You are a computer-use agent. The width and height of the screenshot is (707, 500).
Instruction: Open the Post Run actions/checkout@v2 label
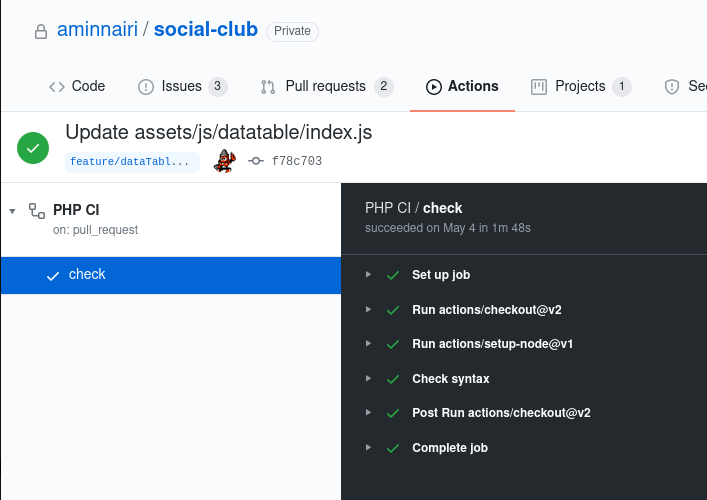501,413
